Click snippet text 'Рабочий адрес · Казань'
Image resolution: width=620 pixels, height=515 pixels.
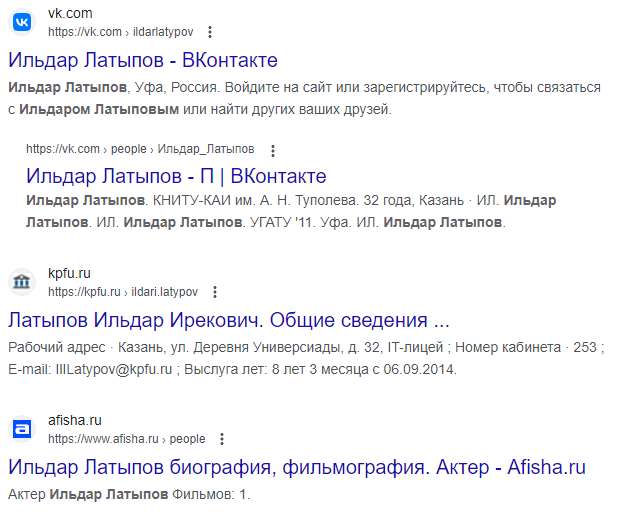point(87,347)
